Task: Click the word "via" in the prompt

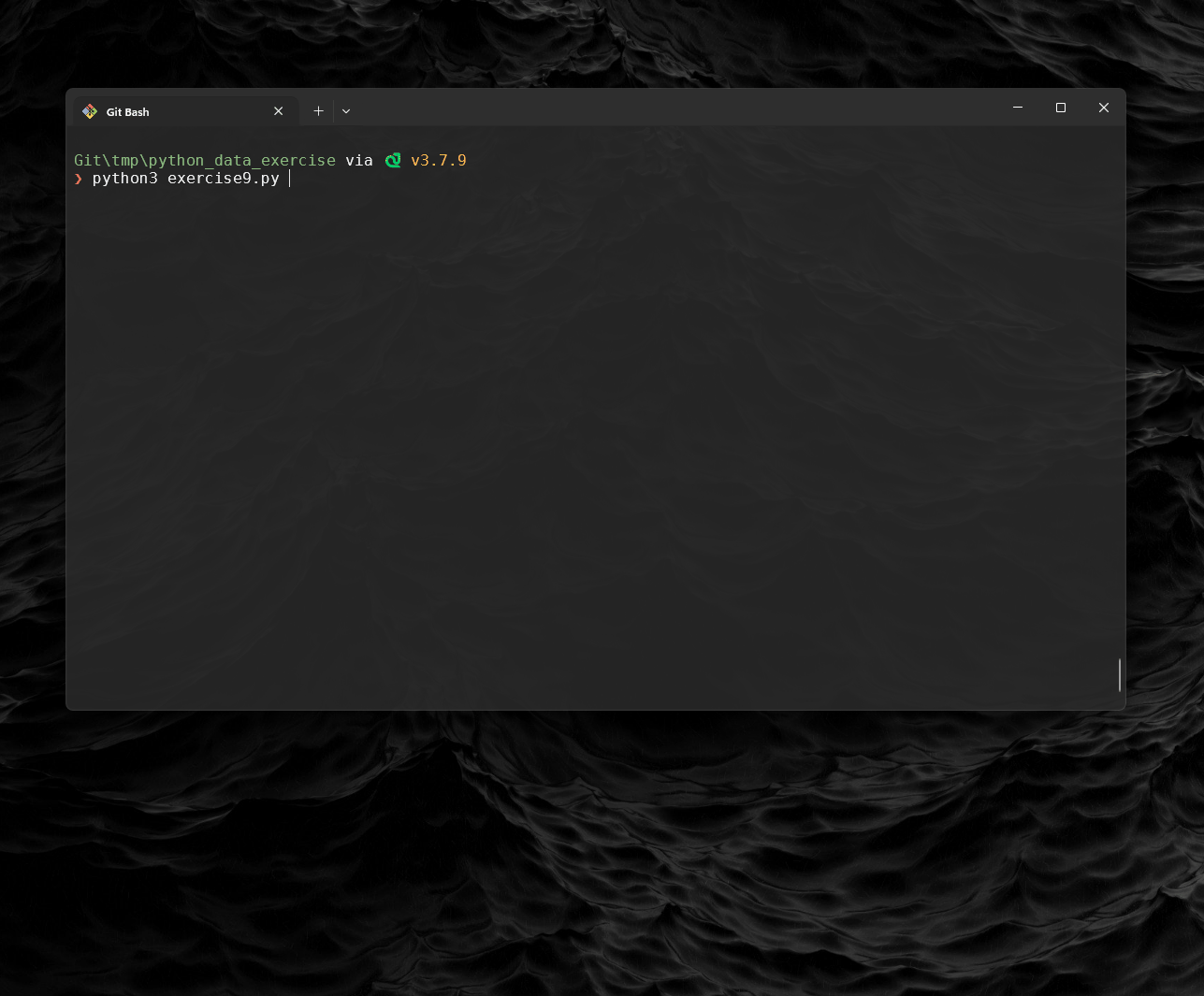Action: pos(359,161)
